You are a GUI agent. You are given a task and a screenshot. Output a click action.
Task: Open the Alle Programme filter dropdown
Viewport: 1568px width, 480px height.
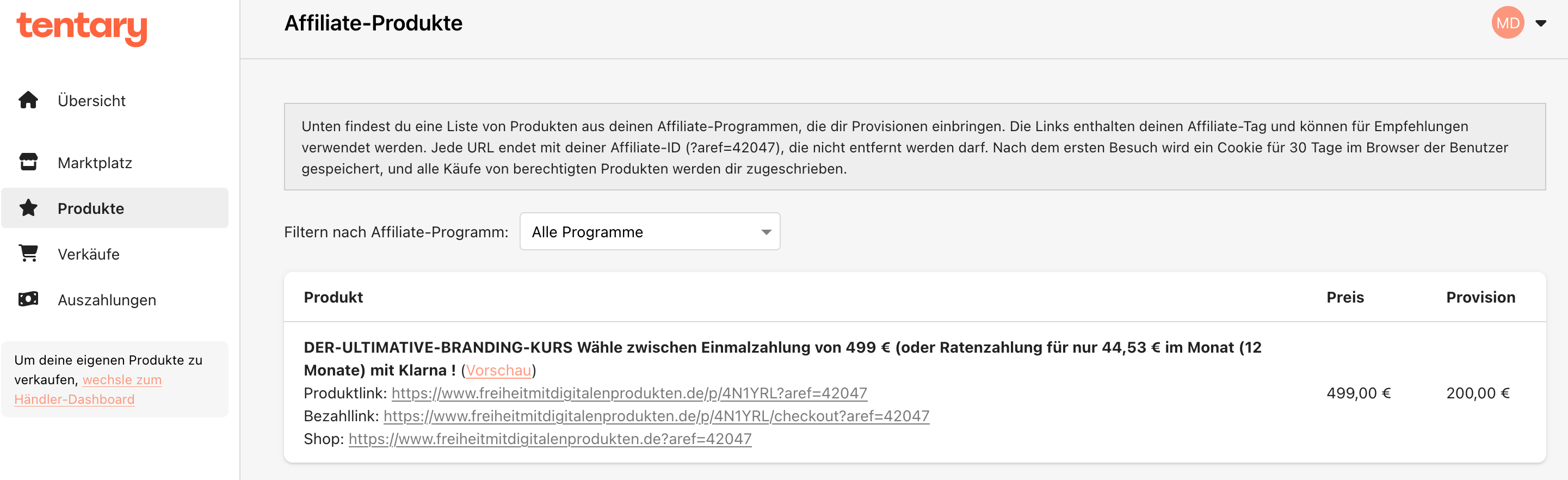point(650,231)
